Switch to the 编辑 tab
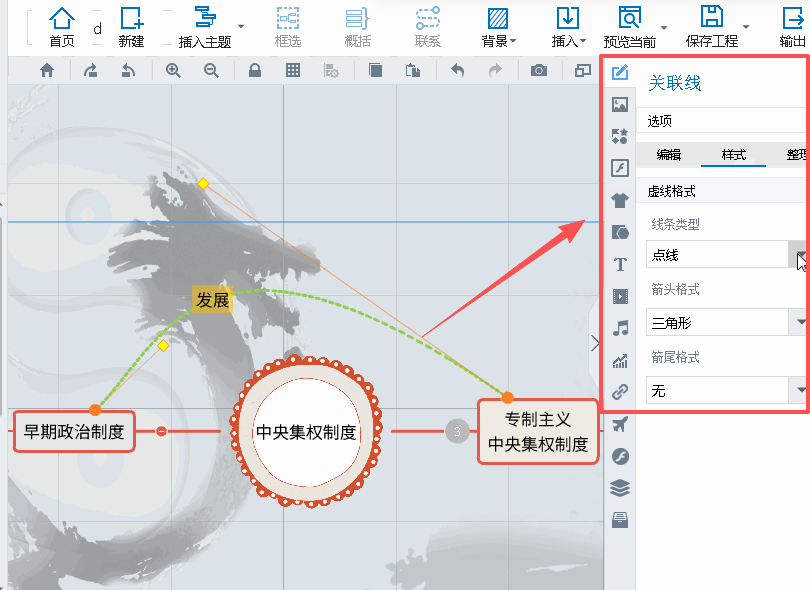This screenshot has height=590, width=810. [x=669, y=155]
